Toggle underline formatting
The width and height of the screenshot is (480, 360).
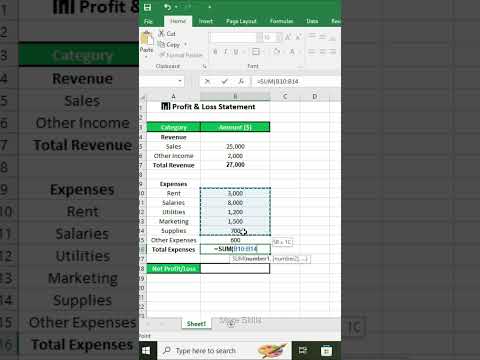(236, 52)
